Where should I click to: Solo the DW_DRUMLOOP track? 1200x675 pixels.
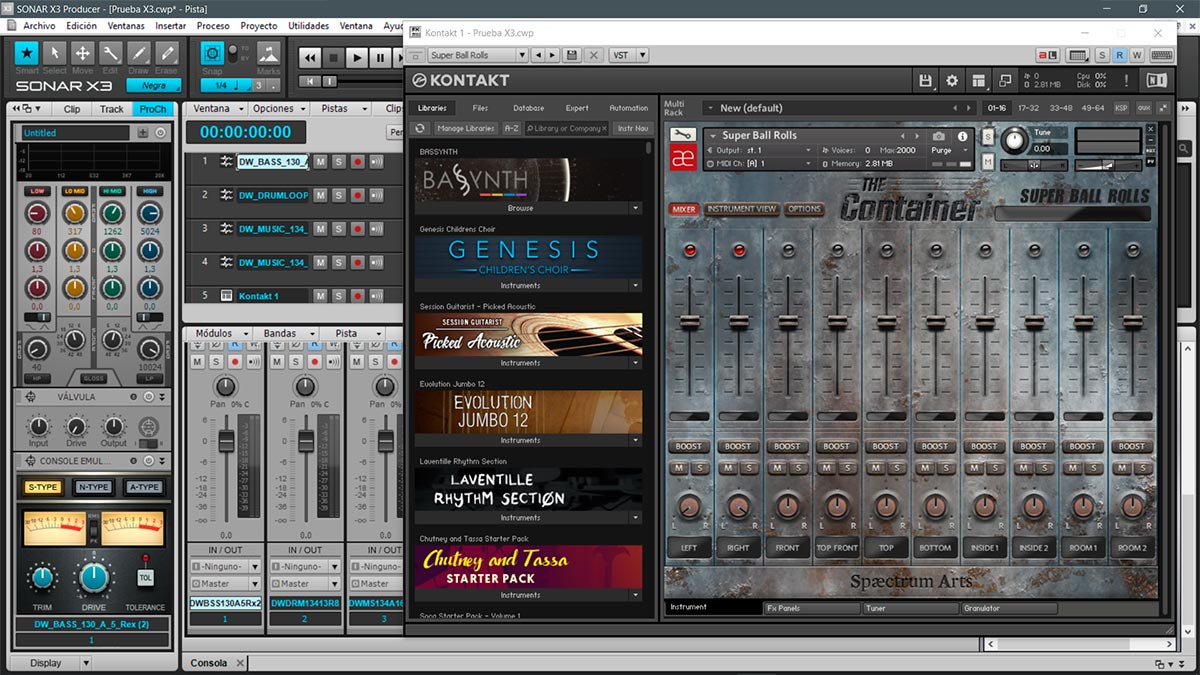(x=339, y=195)
